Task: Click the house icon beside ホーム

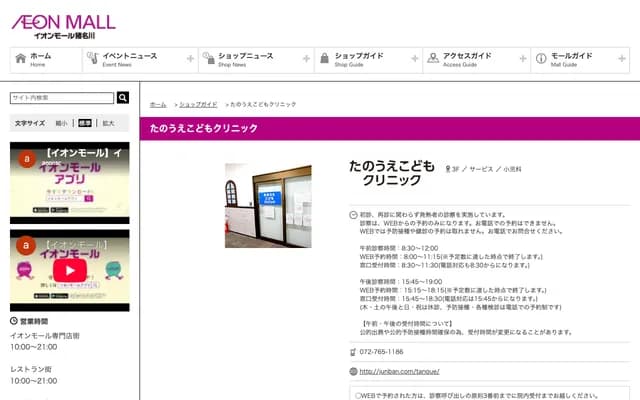Action: click(x=20, y=58)
